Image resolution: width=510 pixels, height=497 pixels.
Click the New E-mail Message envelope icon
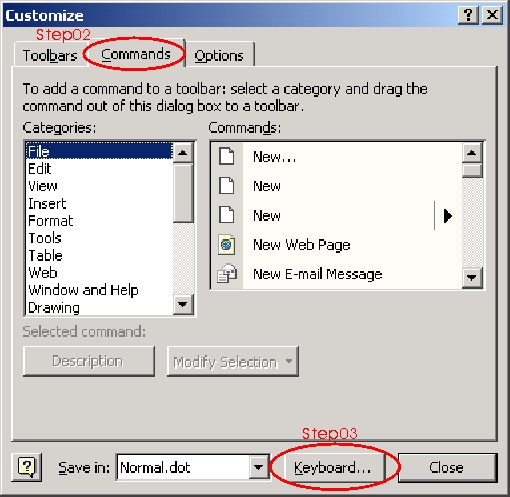[x=227, y=274]
